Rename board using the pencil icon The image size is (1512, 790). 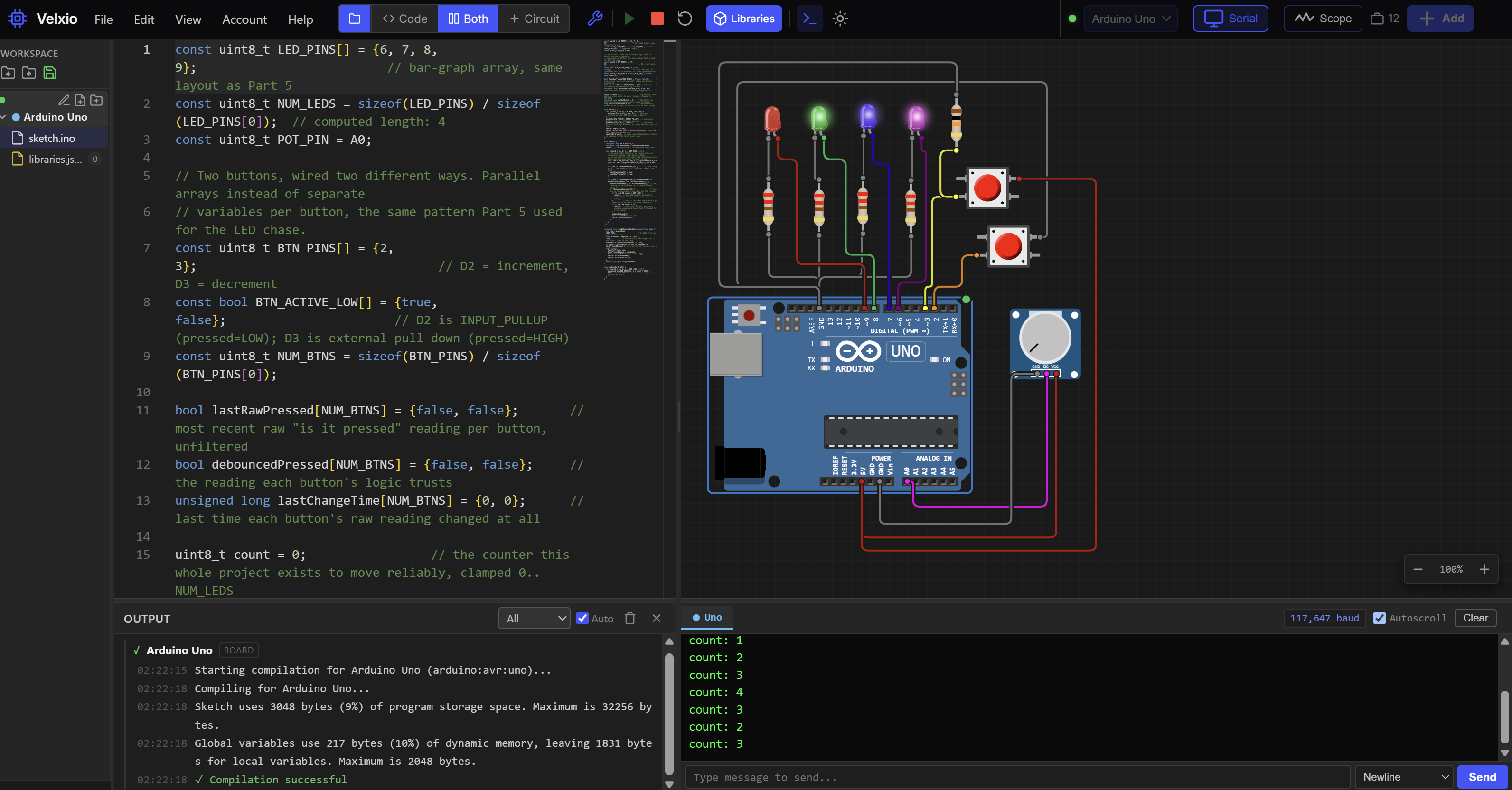coord(64,100)
